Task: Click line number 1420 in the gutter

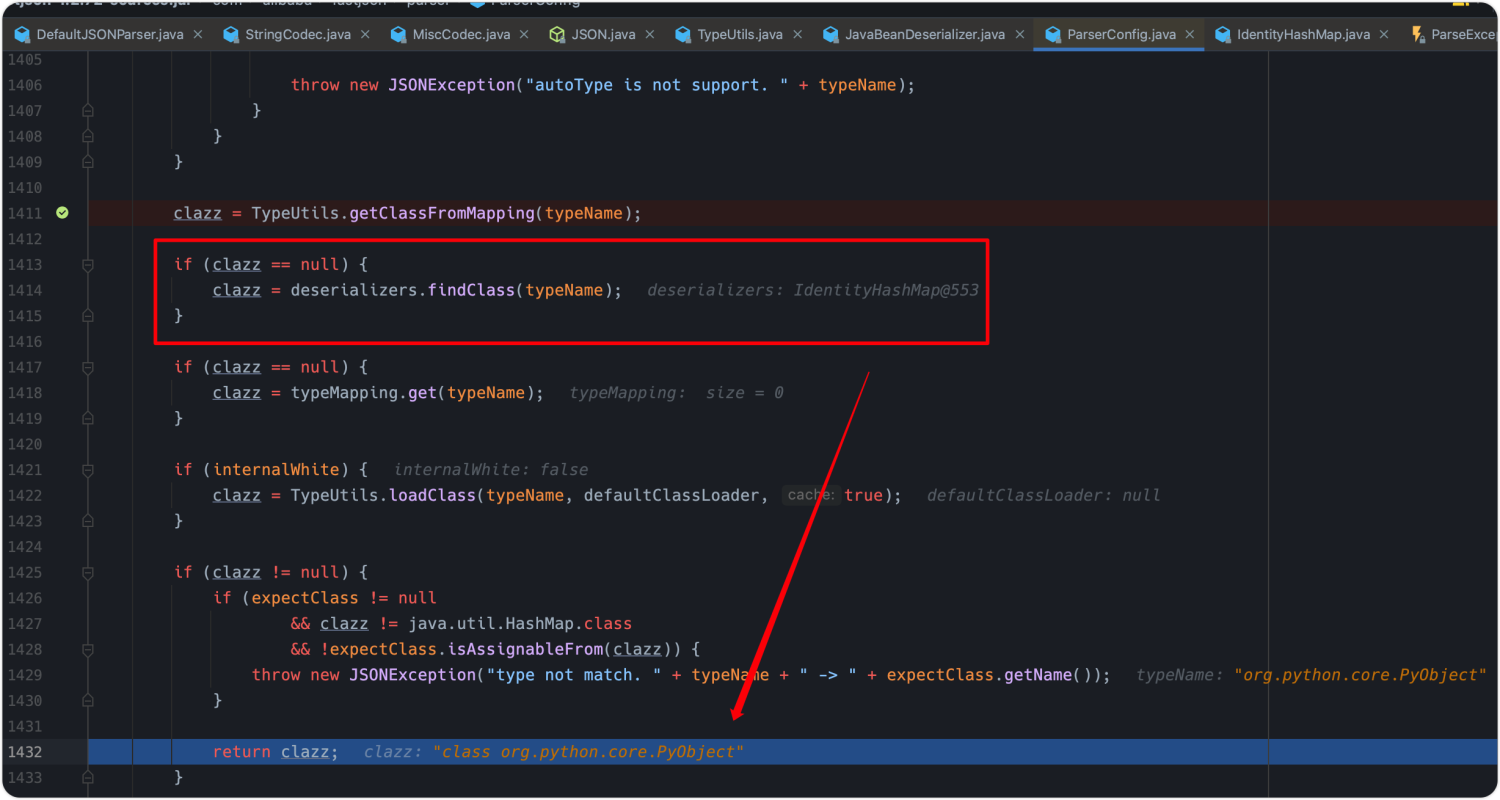Action: click(25, 444)
